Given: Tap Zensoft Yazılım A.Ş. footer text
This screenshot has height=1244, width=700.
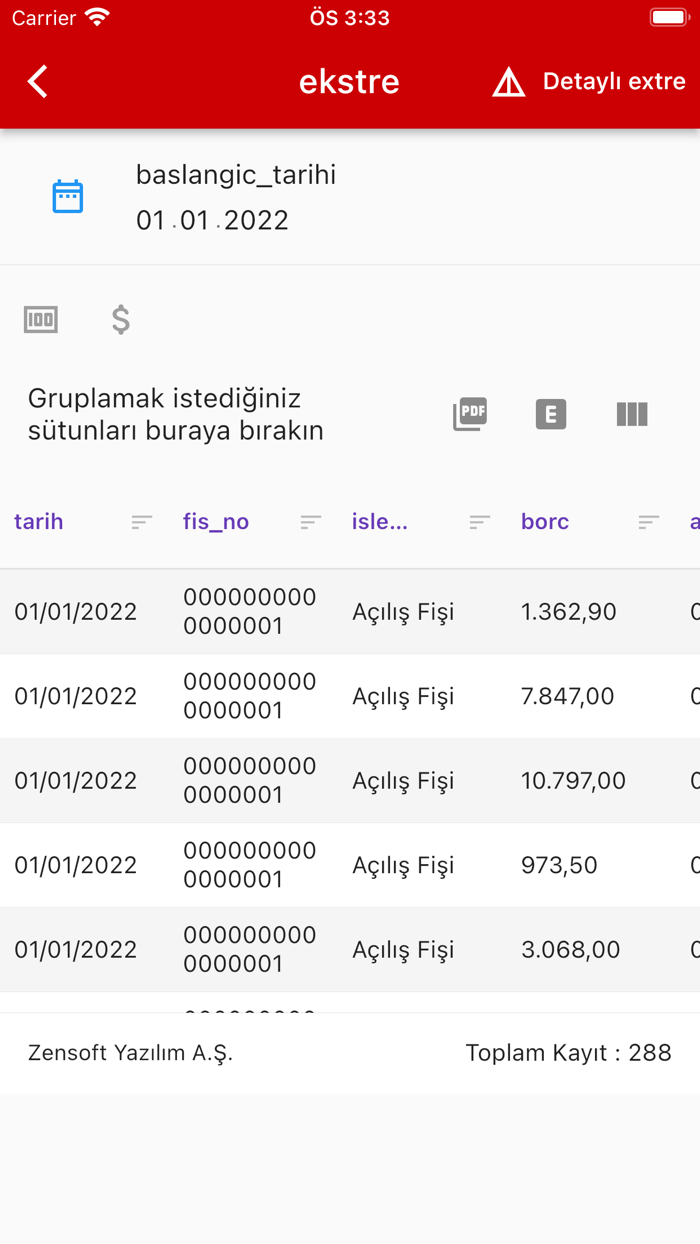Looking at the screenshot, I should click(x=130, y=1053).
